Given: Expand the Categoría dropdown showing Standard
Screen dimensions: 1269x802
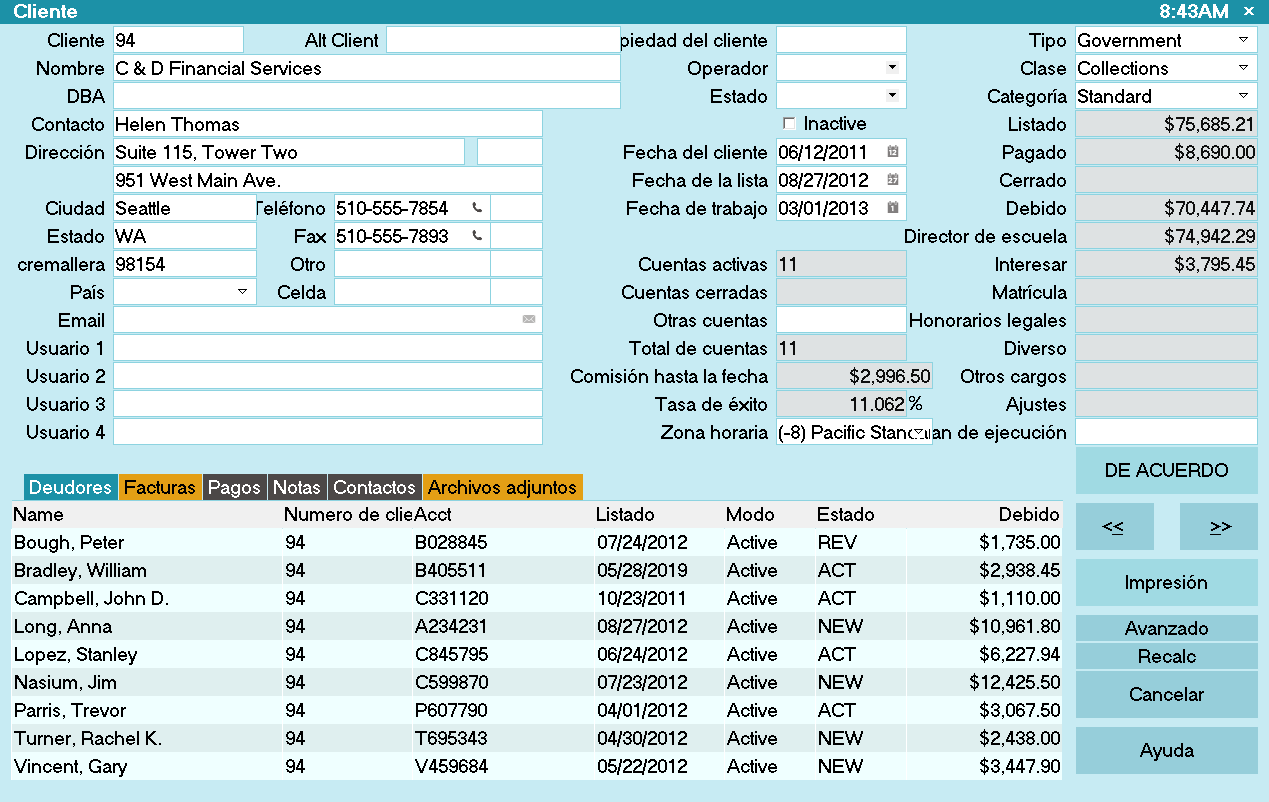Looking at the screenshot, I should pyautogui.click(x=1243, y=96).
